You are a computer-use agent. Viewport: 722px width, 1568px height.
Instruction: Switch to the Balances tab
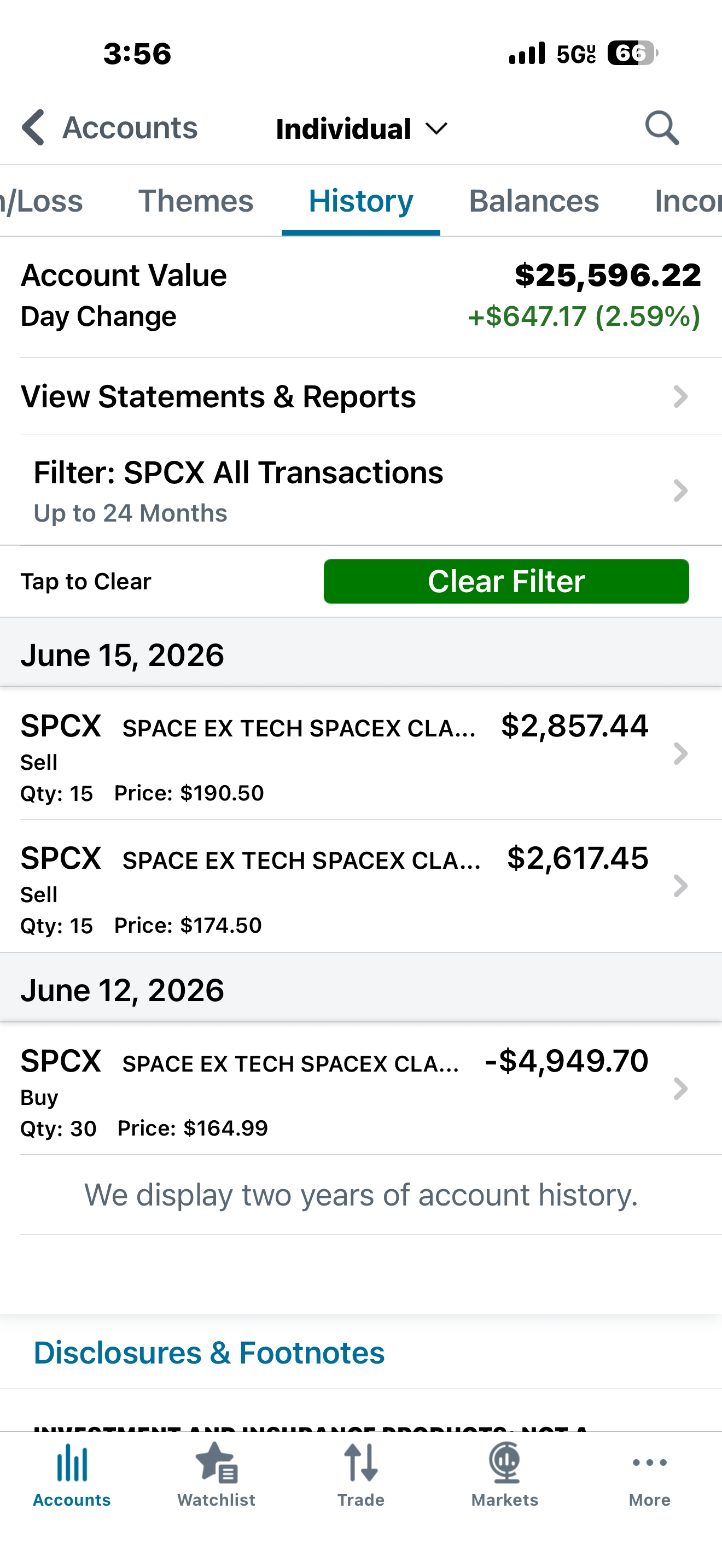[534, 201]
